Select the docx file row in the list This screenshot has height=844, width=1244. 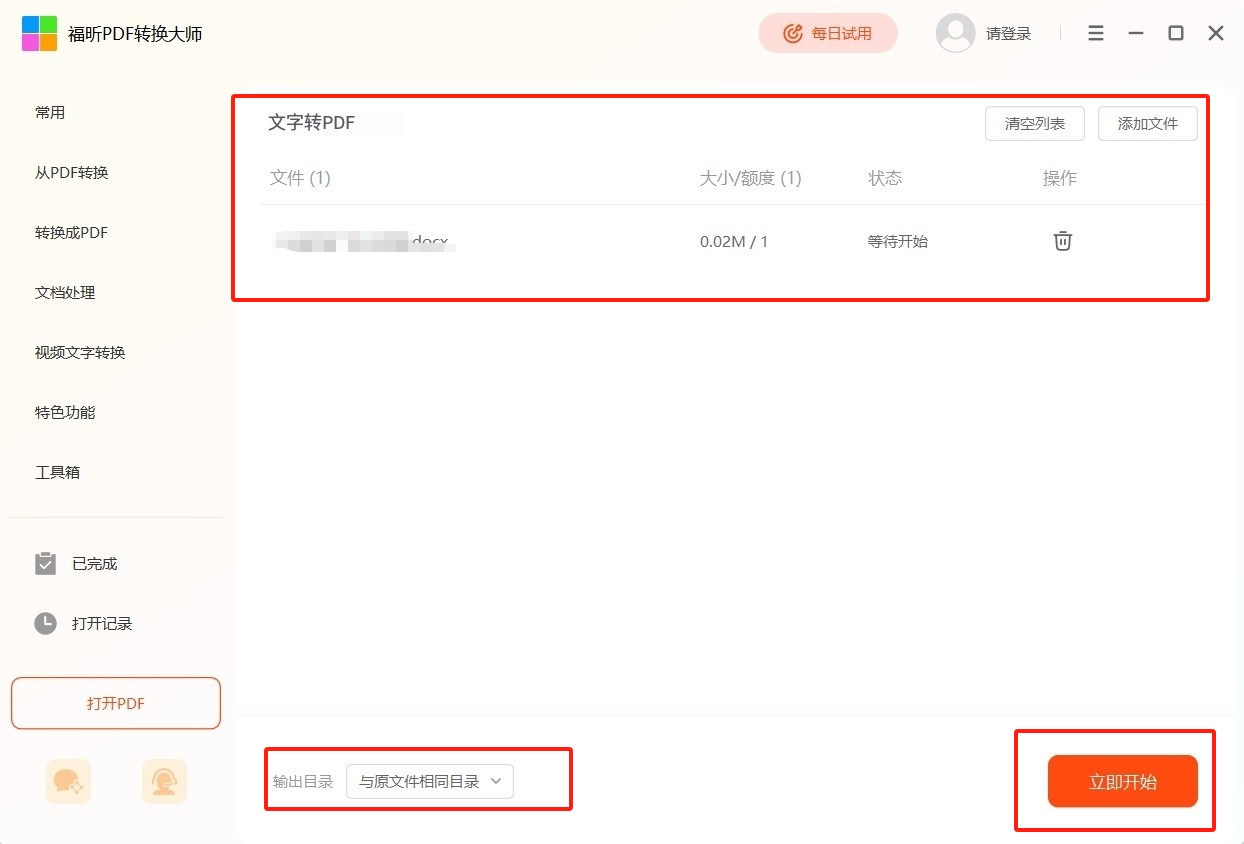[480, 242]
